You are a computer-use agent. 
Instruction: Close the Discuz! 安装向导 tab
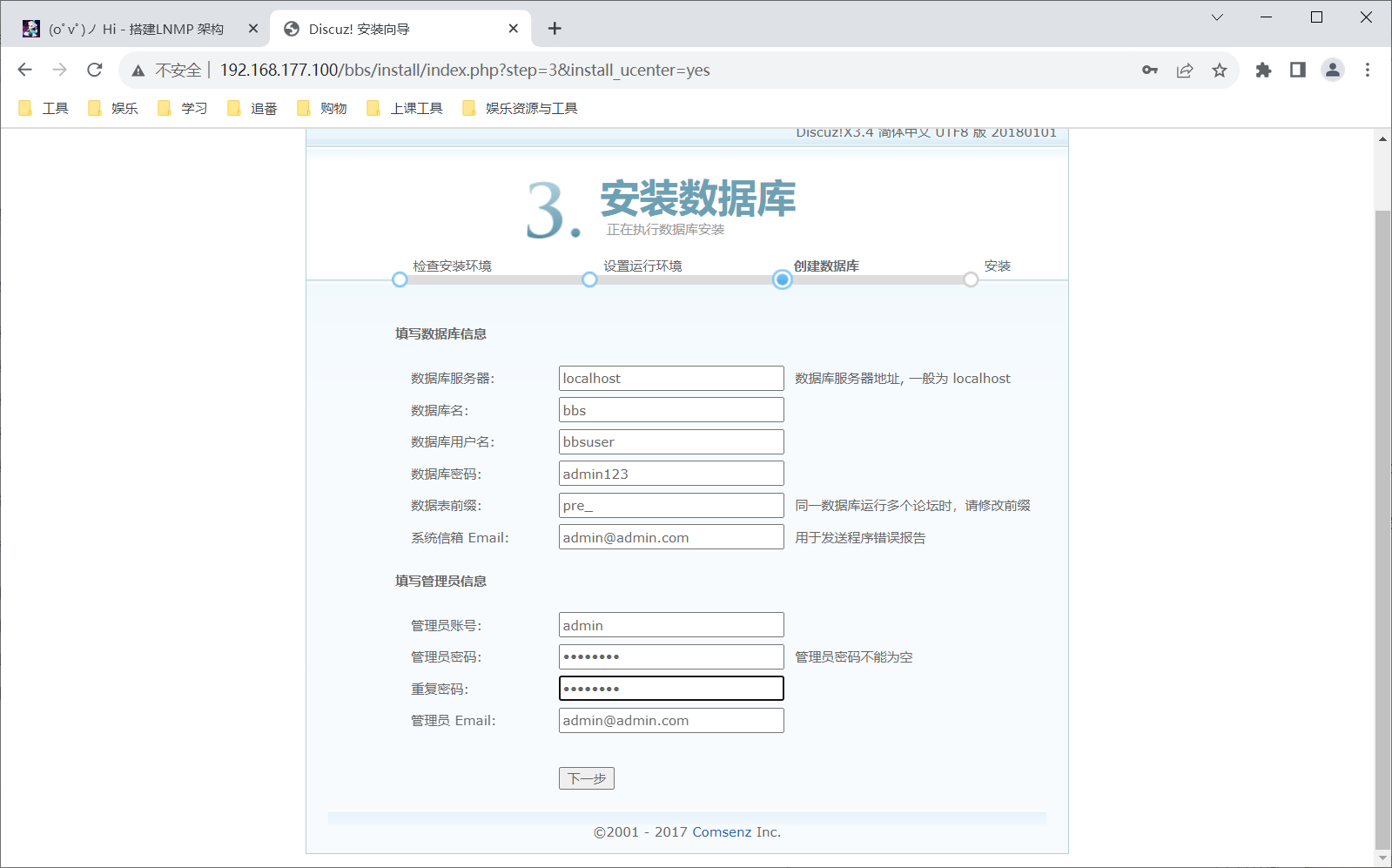click(514, 29)
